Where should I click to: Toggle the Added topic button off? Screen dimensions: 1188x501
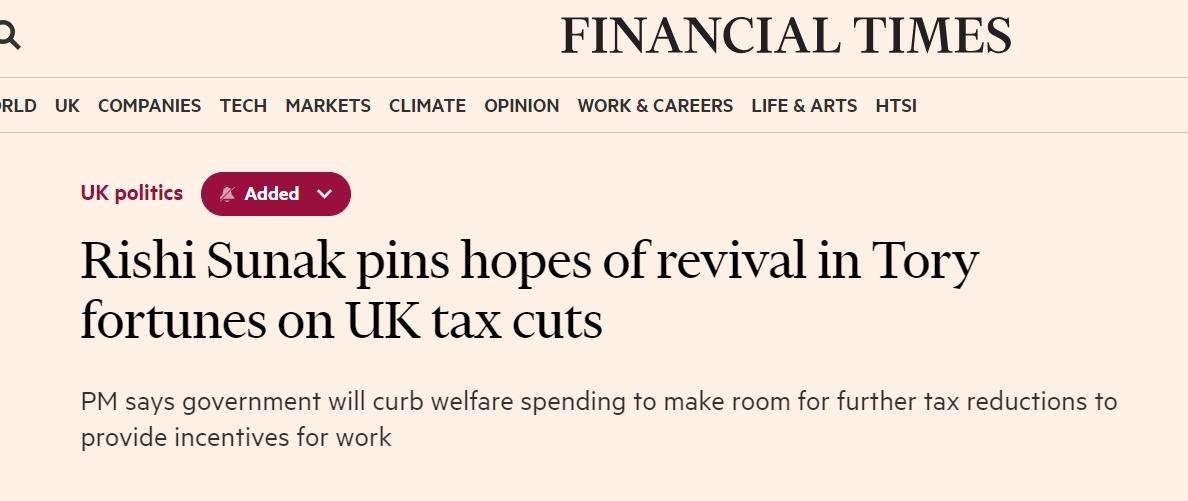click(271, 194)
